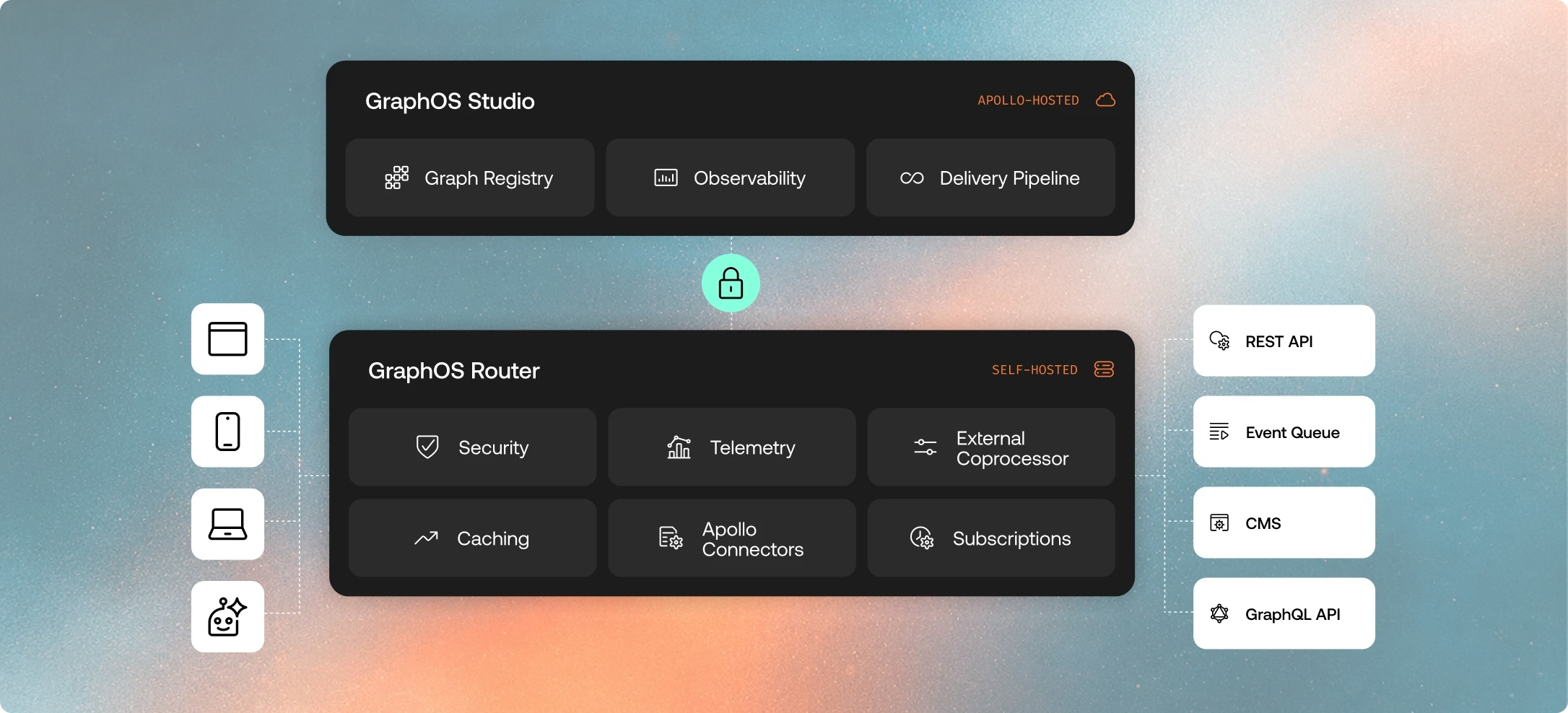The image size is (1568, 713).
Task: Click the External Coprocessor sliders icon
Action: (925, 447)
